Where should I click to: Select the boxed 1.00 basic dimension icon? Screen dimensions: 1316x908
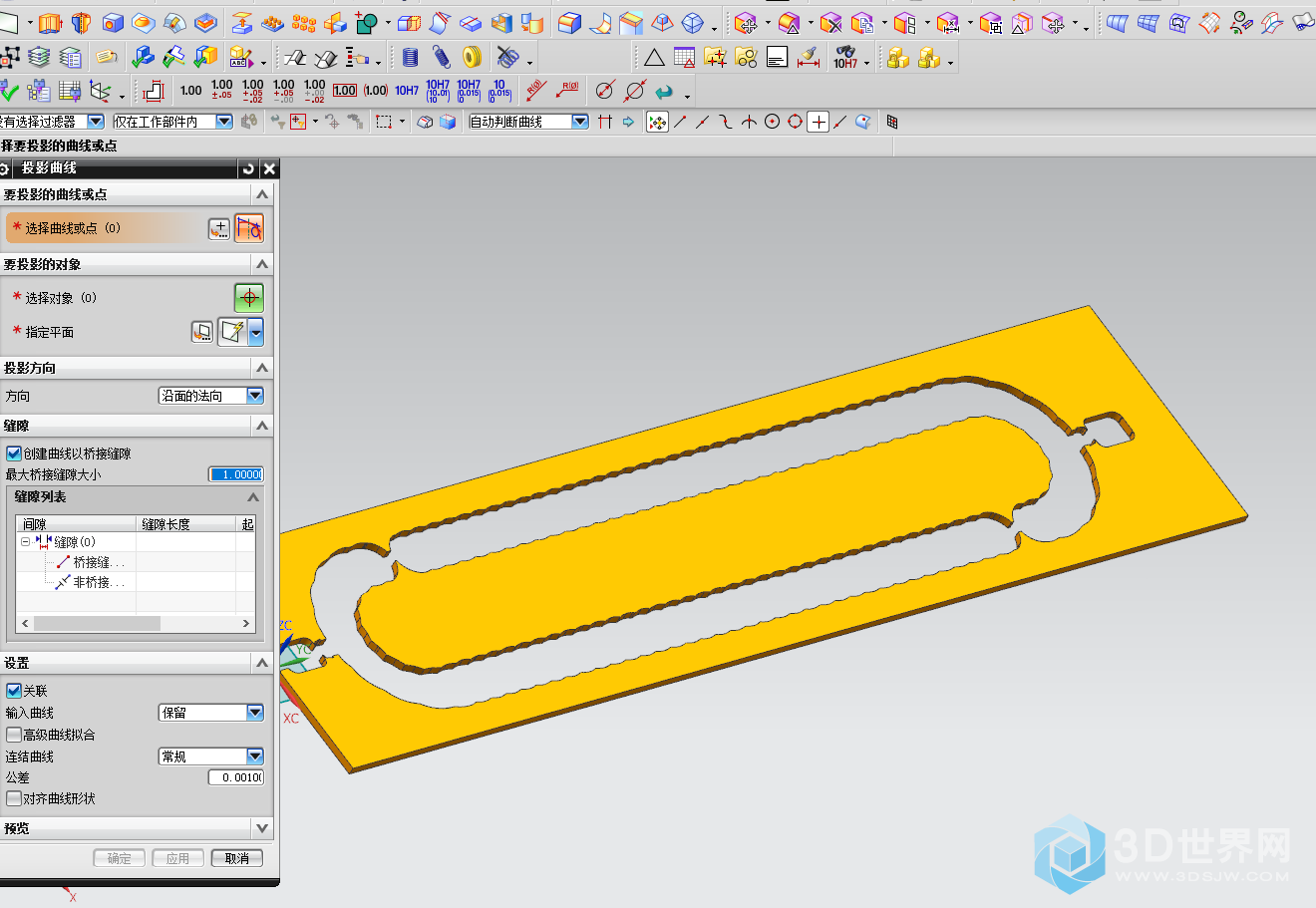tap(345, 91)
